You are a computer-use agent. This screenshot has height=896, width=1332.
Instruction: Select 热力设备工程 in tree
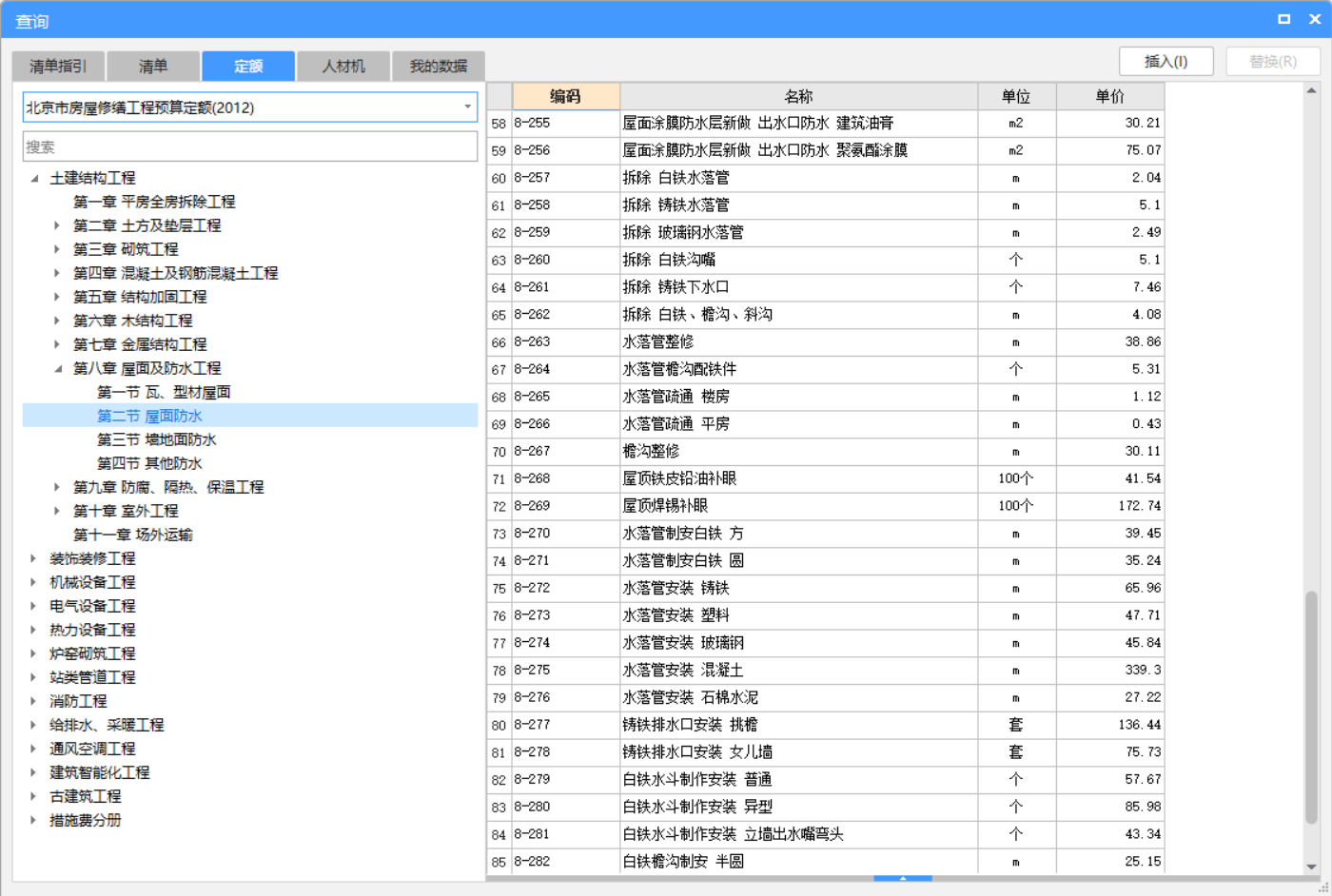pyautogui.click(x=92, y=630)
